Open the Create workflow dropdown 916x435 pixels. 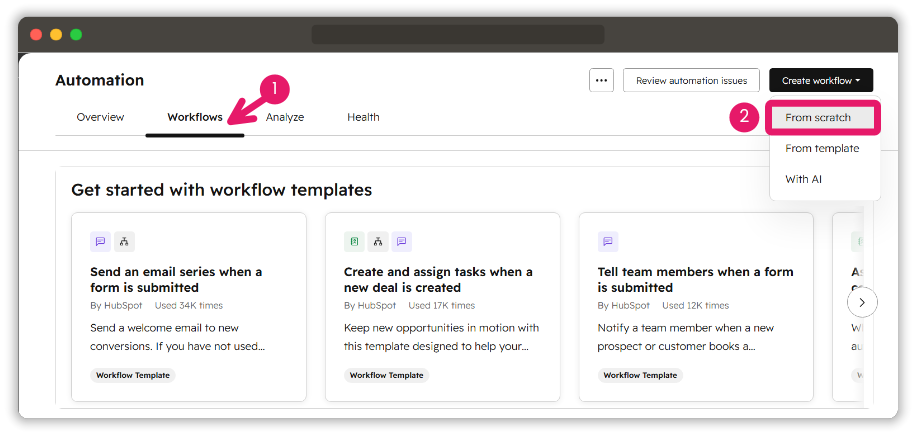click(821, 81)
